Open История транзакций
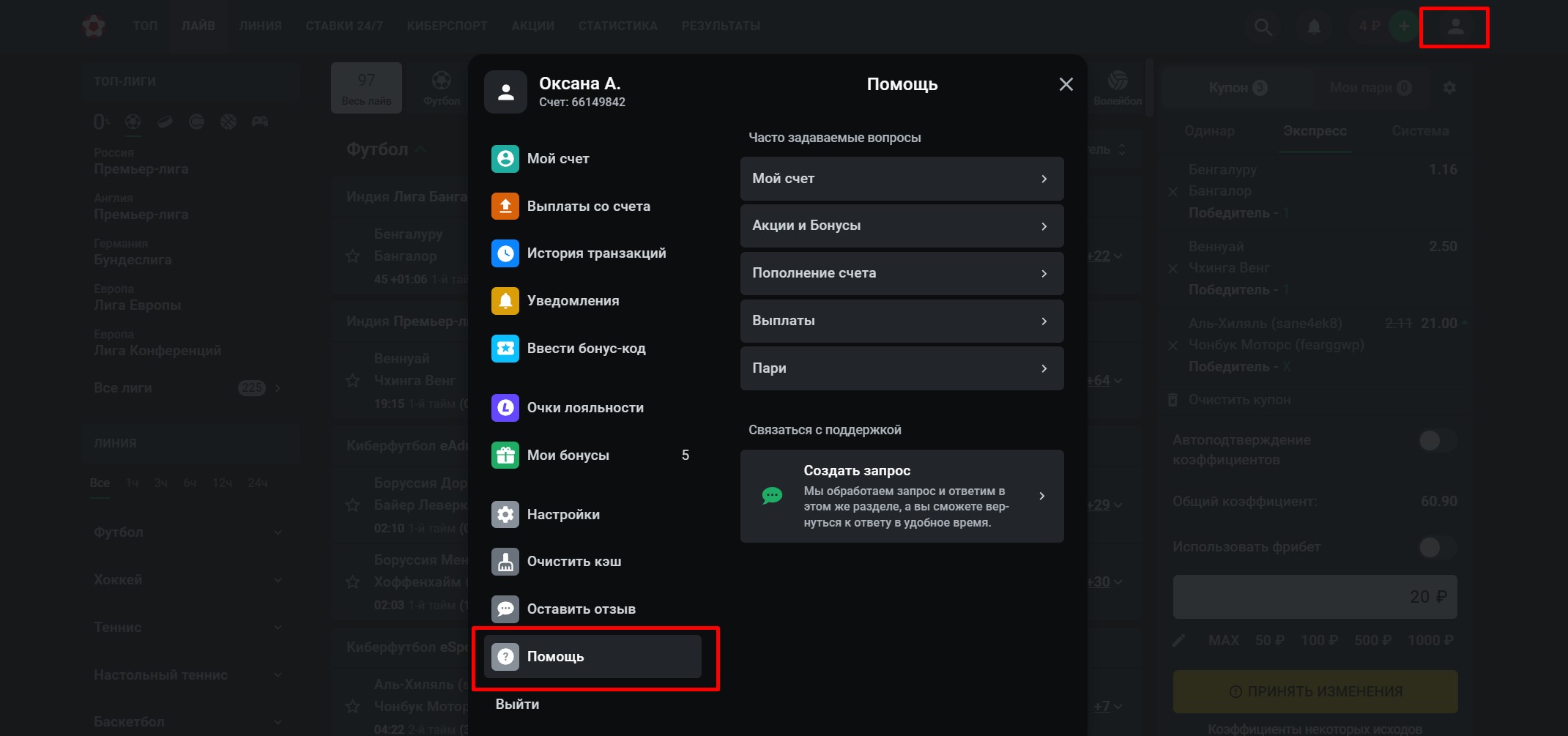This screenshot has height=736, width=1568. coord(595,253)
